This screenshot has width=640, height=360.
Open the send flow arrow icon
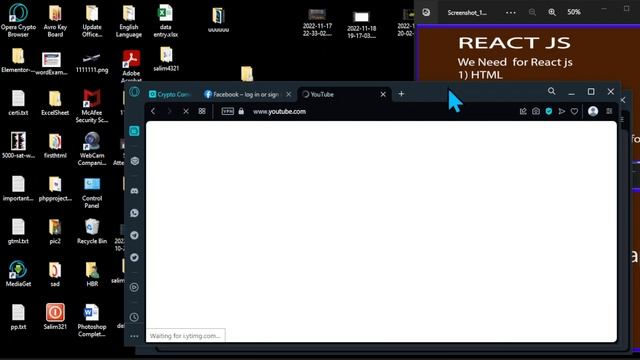(562, 111)
